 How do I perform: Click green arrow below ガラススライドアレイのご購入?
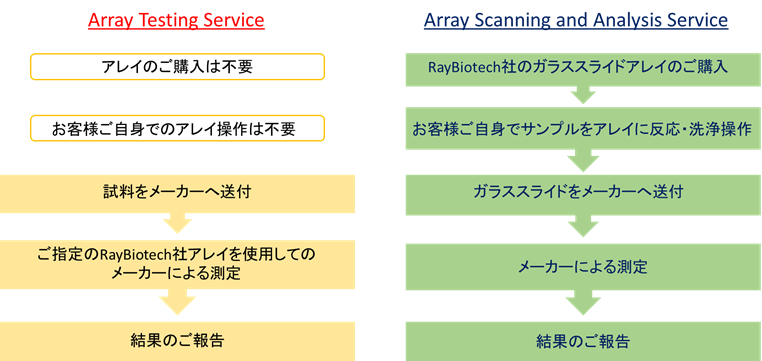click(583, 95)
